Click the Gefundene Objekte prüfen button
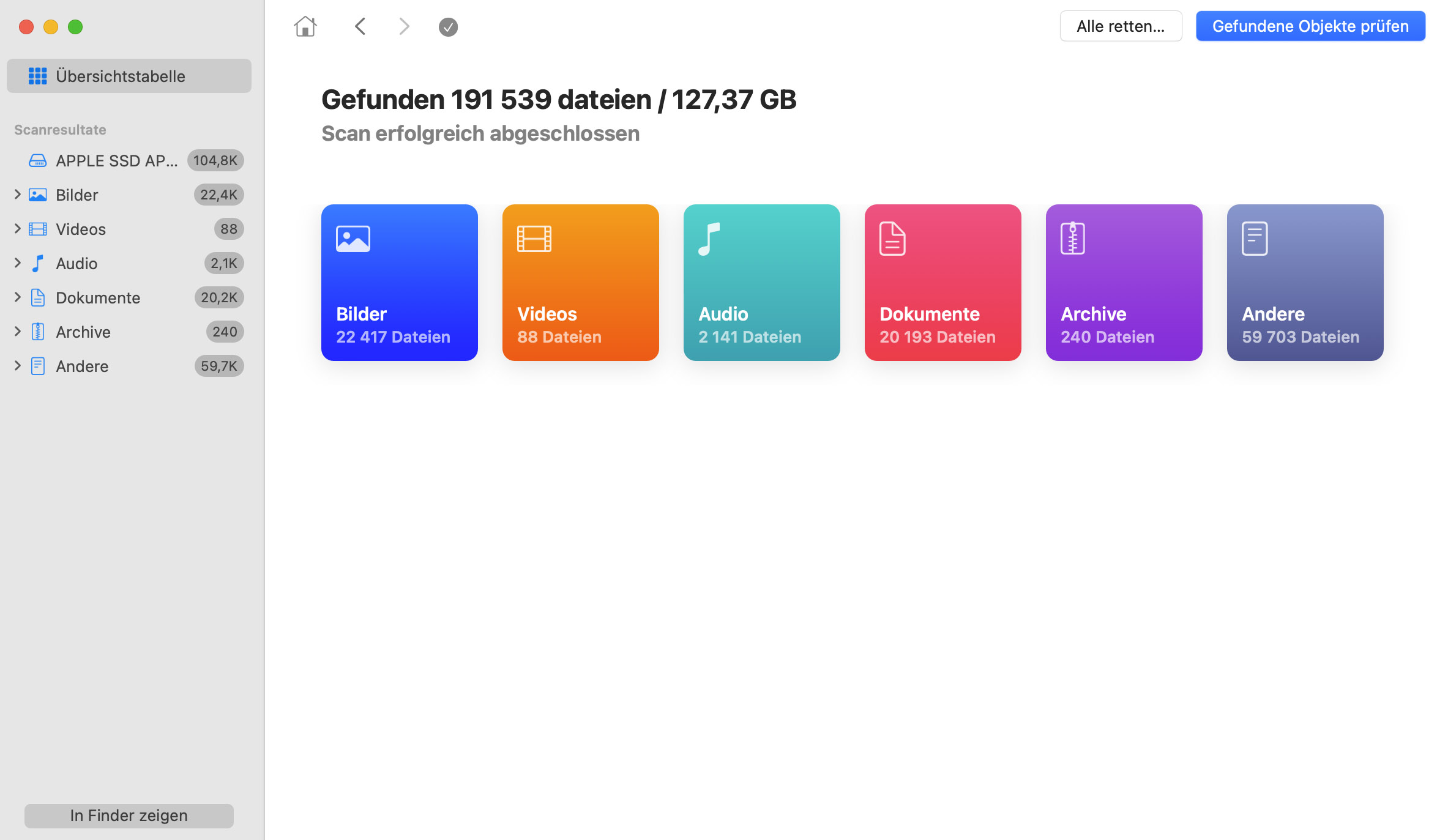 coord(1310,26)
